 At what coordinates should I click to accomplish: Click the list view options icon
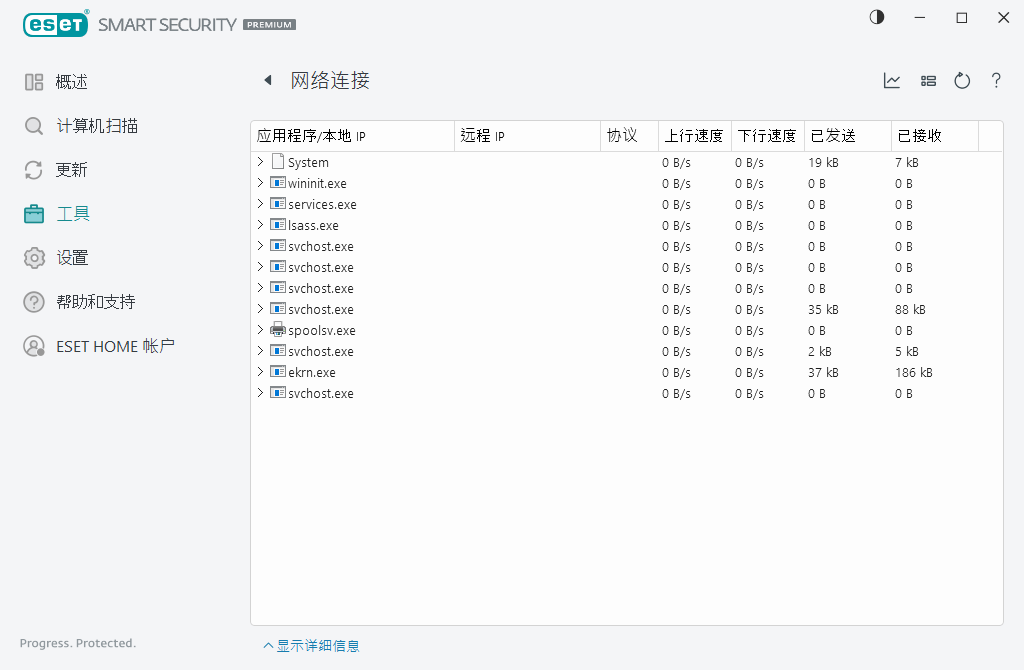(x=928, y=81)
